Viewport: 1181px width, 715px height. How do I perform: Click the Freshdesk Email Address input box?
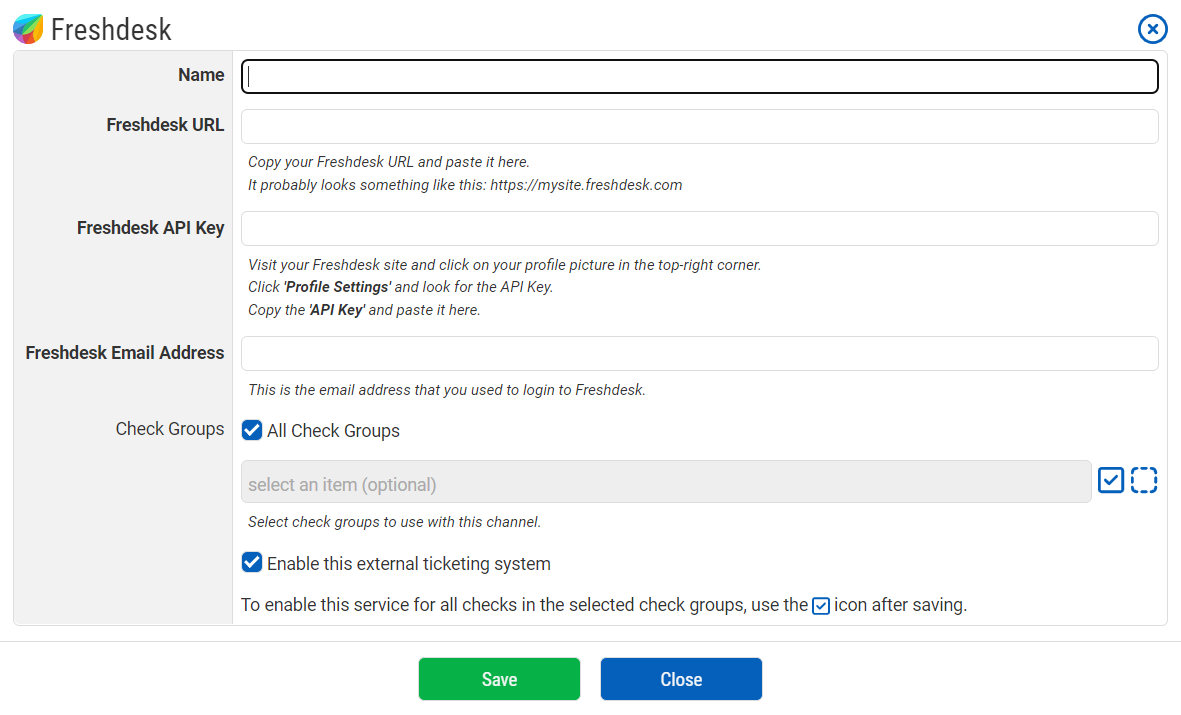(x=699, y=354)
